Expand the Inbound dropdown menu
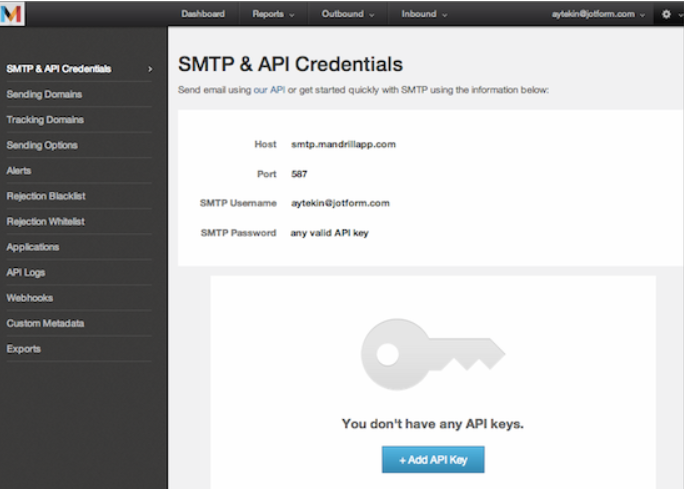Viewport: 684px width, 491px height. (424, 14)
